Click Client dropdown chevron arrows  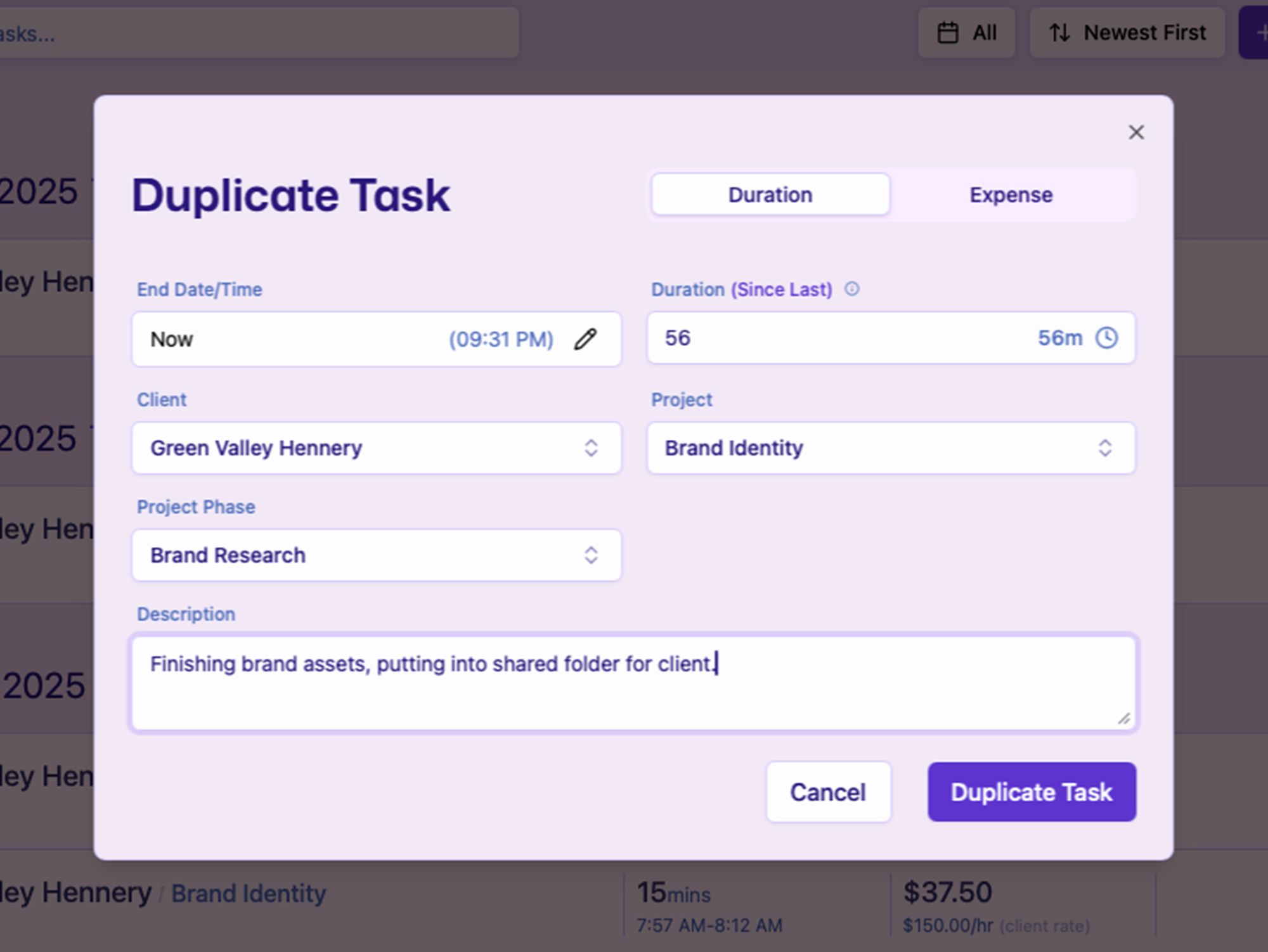click(x=591, y=448)
